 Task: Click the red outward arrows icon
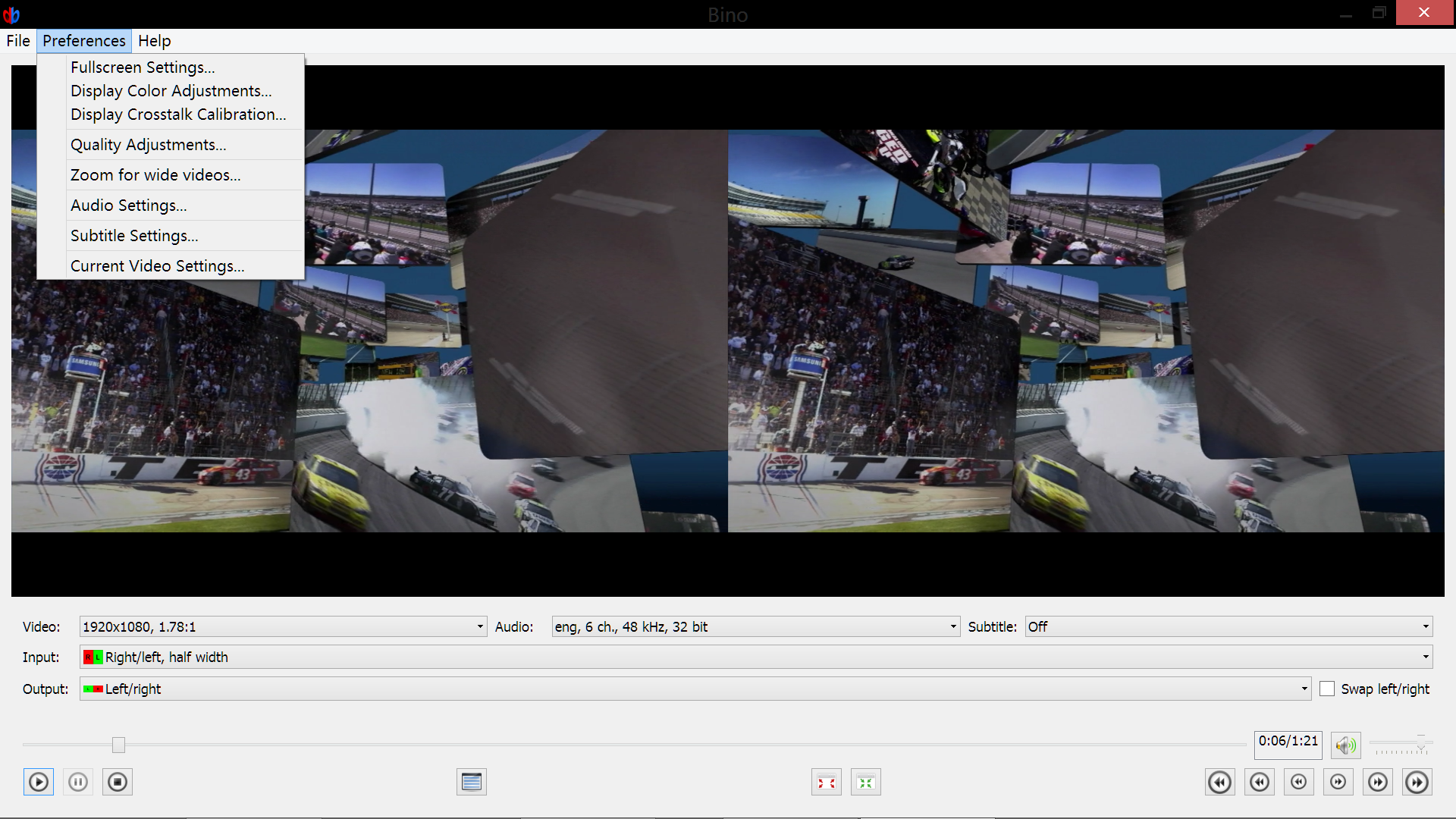827,783
